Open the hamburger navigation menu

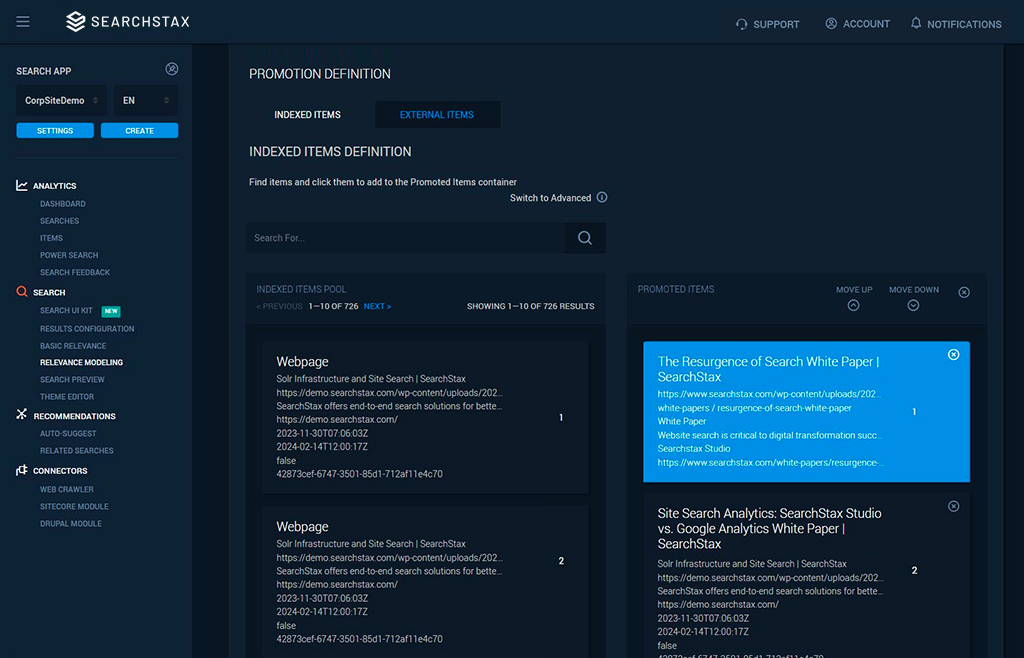23,22
